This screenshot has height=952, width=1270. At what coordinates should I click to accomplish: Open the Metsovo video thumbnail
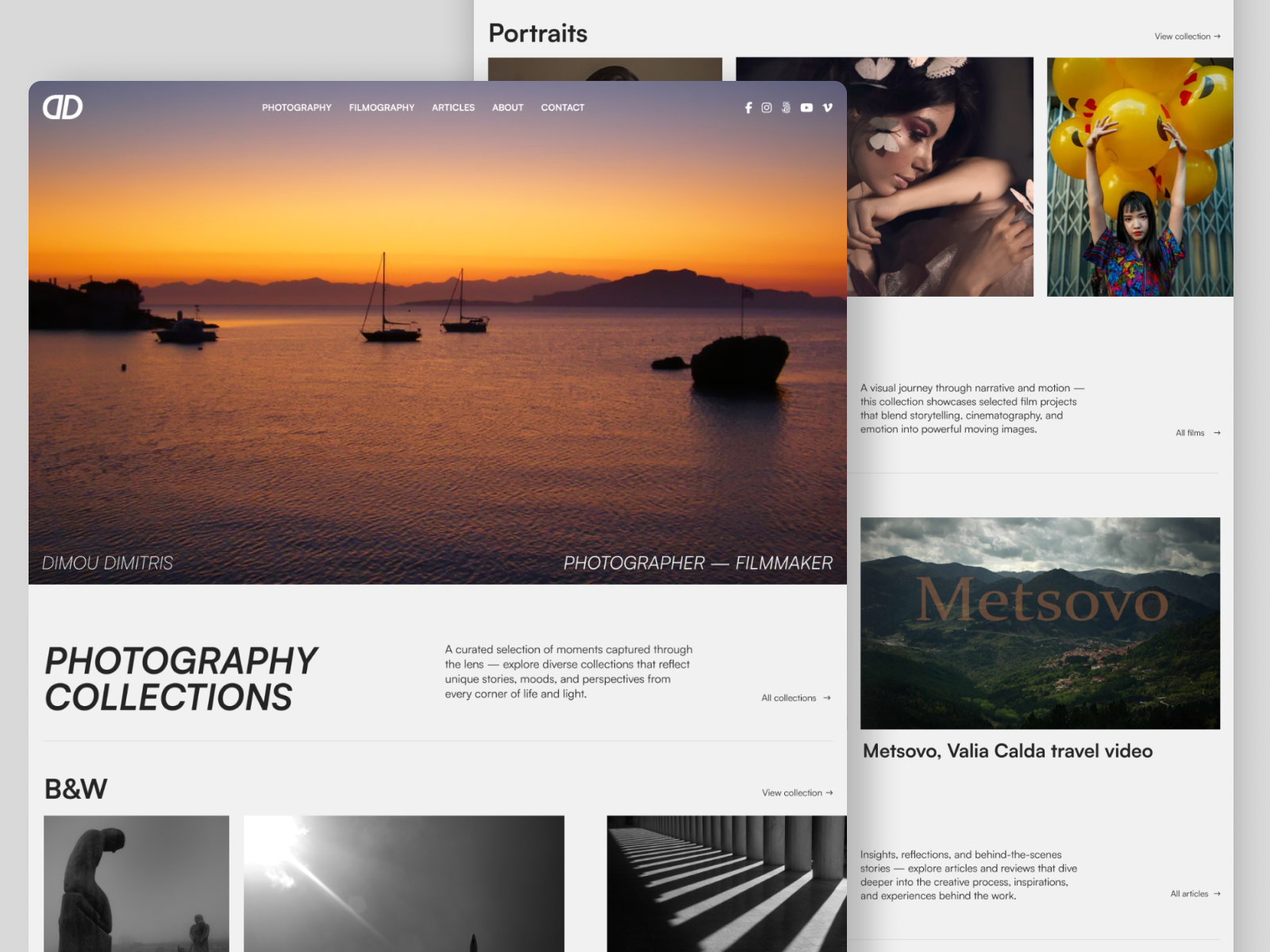(1040, 624)
